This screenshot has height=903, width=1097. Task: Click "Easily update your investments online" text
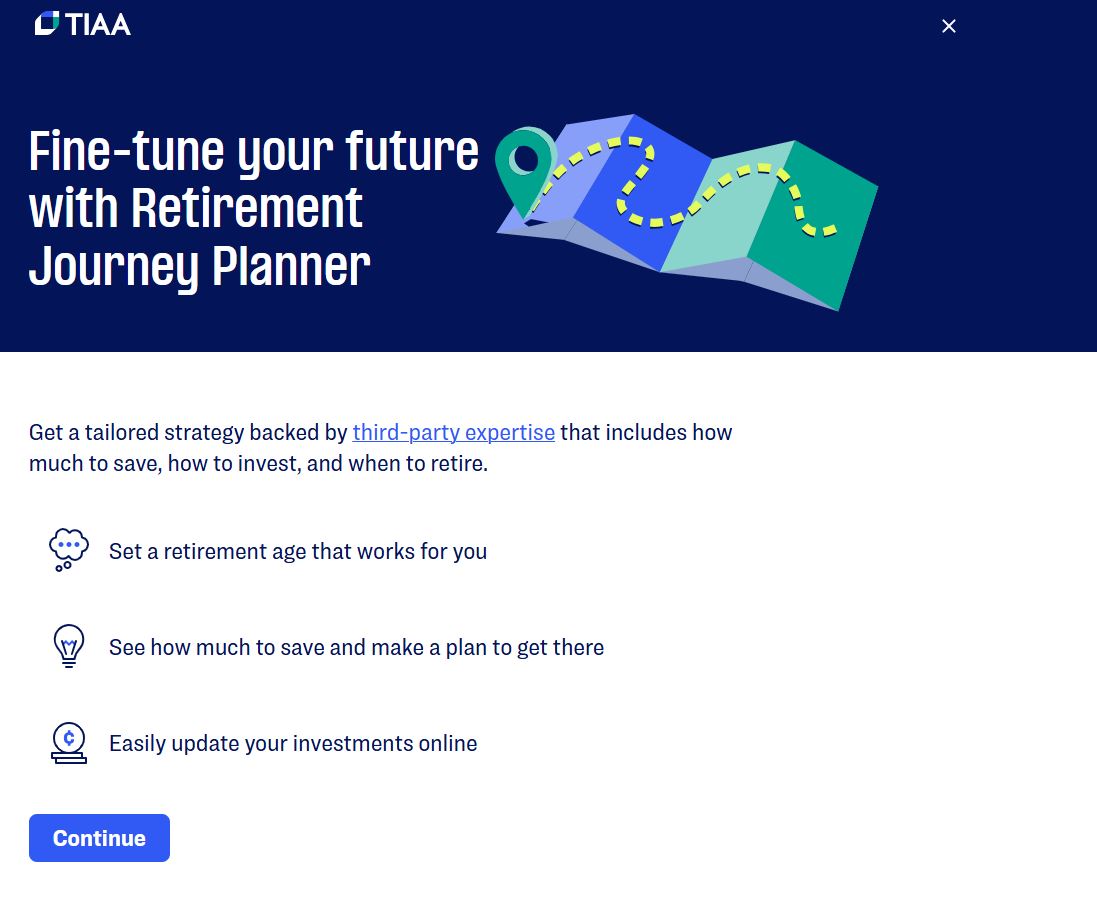coord(293,743)
